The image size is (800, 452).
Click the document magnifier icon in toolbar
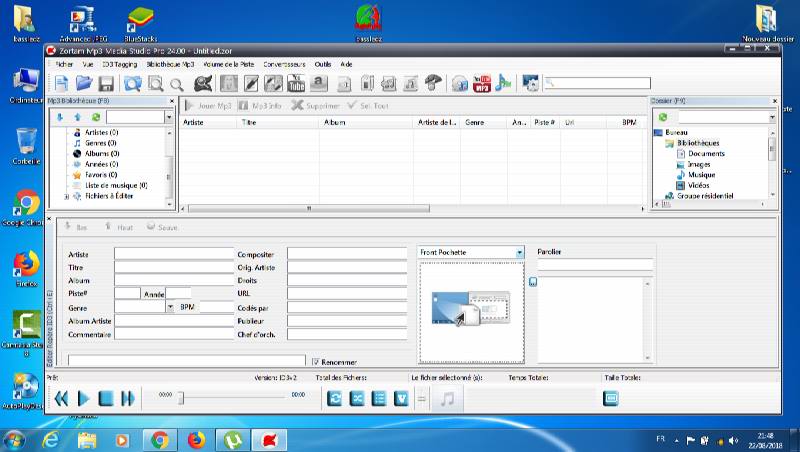point(156,84)
